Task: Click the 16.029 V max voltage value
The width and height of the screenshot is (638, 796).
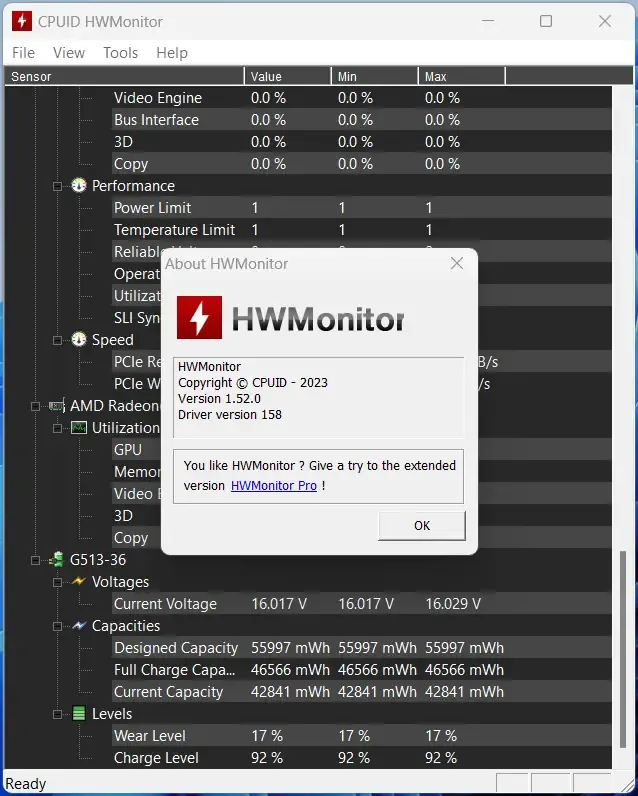Action: point(453,604)
